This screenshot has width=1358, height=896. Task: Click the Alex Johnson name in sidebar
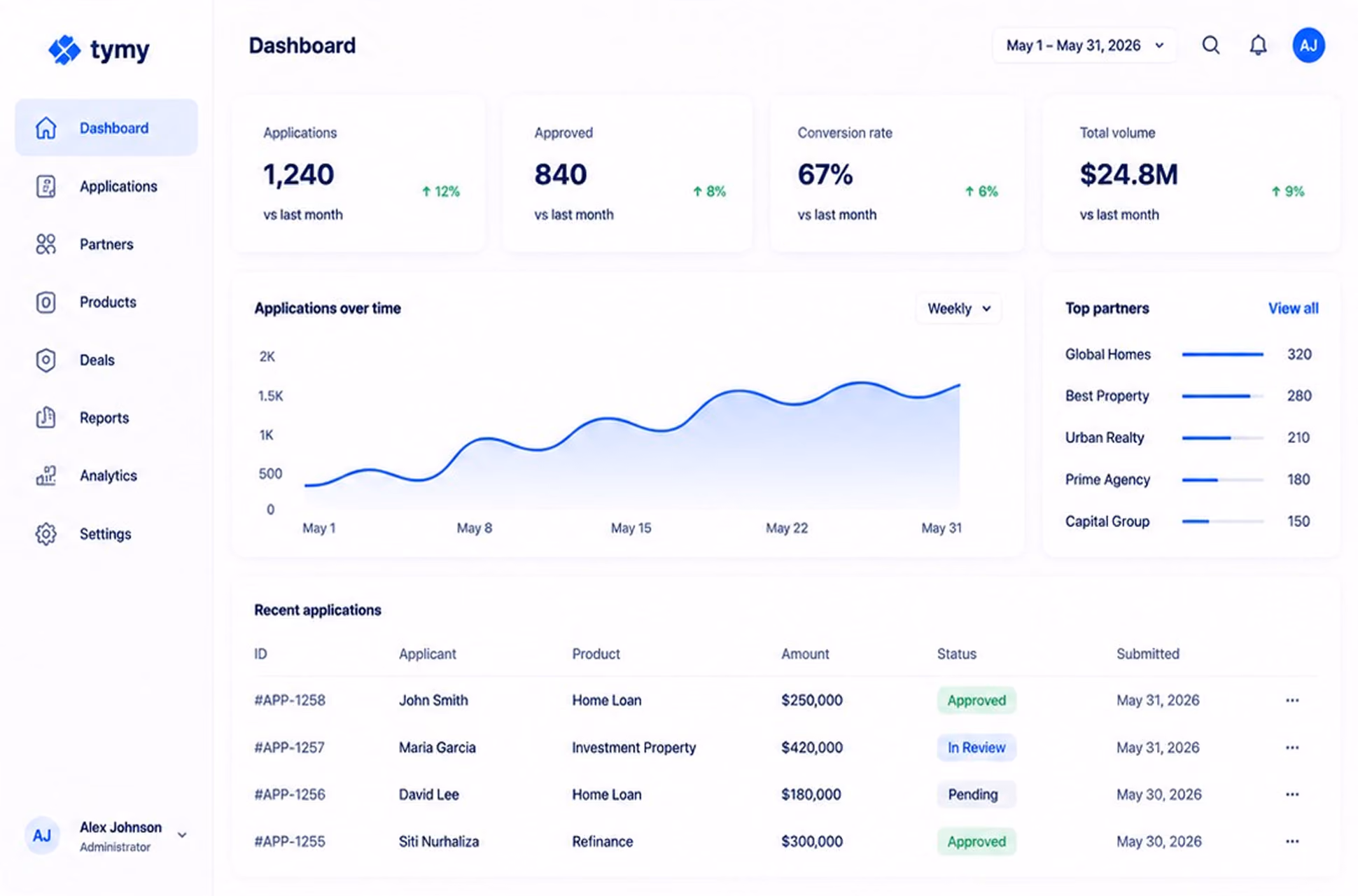click(x=120, y=827)
